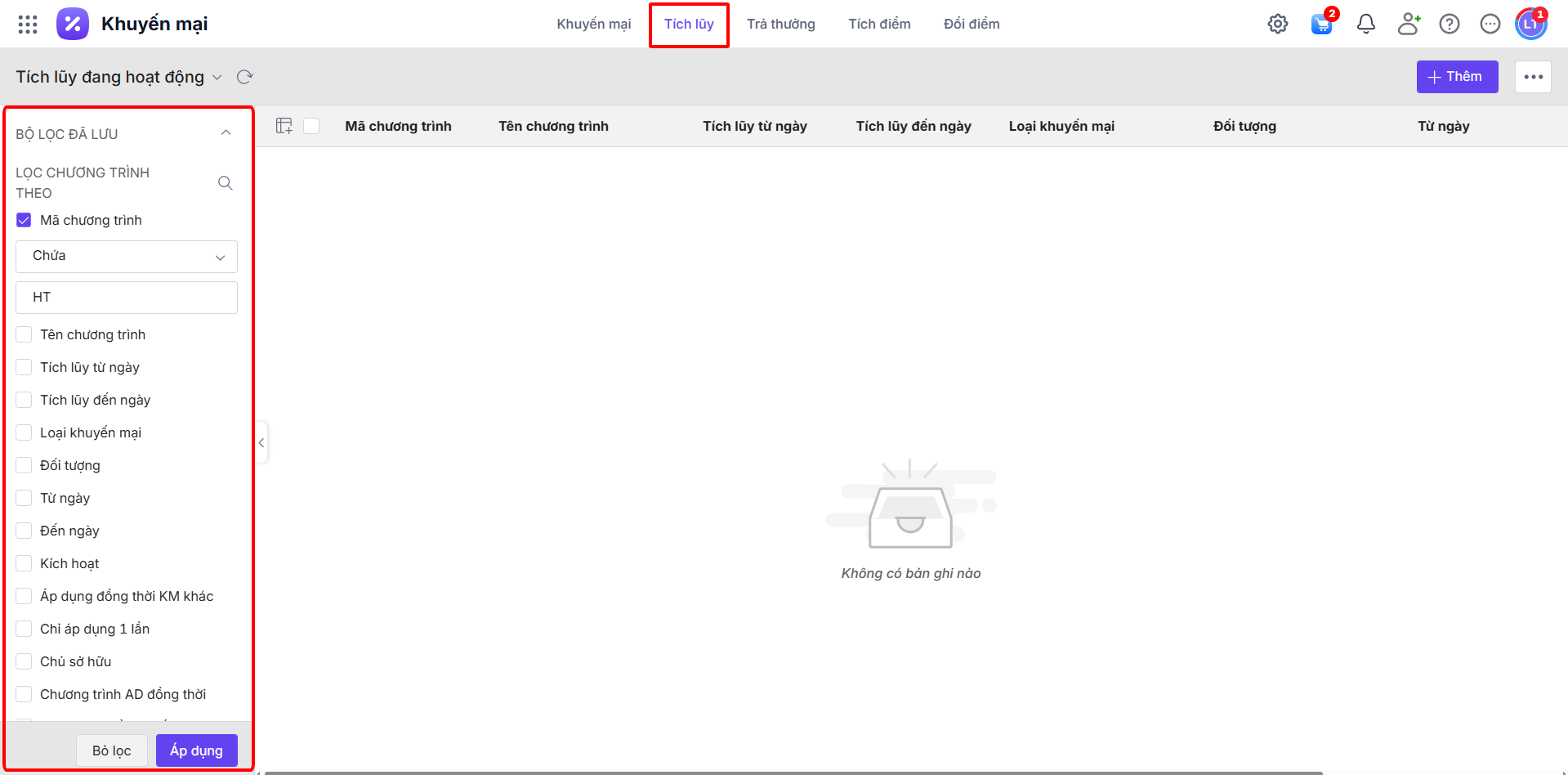
Task: Click the search icon in the filter panel
Action: pos(226,183)
